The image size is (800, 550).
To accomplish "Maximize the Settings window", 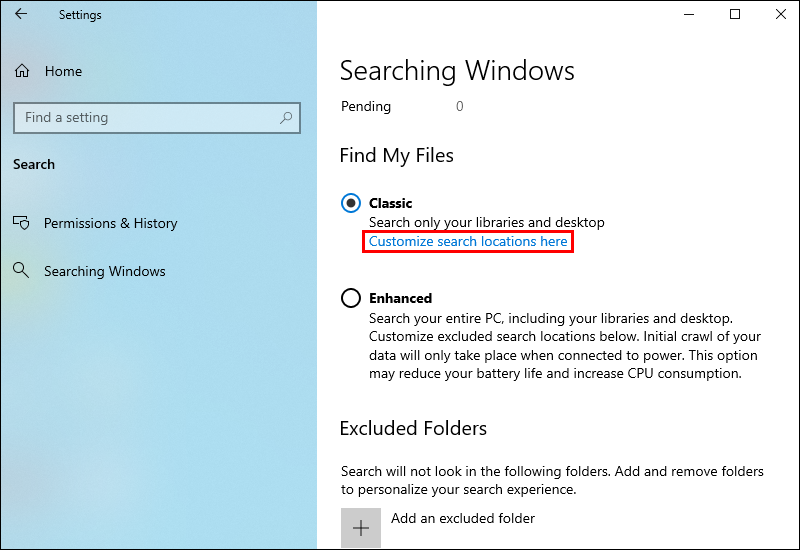I will pyautogui.click(x=735, y=15).
